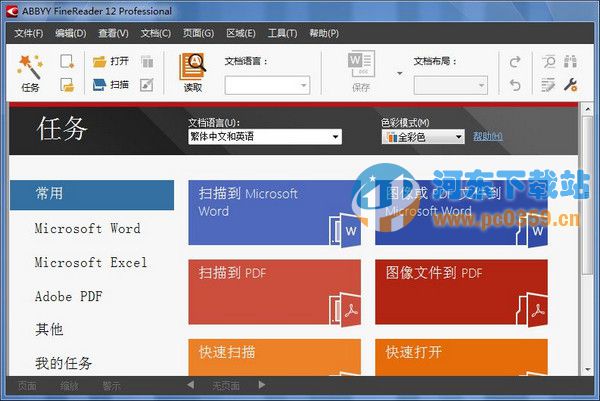Open the 文档(C) menu
The width and height of the screenshot is (600, 401).
click(x=156, y=33)
